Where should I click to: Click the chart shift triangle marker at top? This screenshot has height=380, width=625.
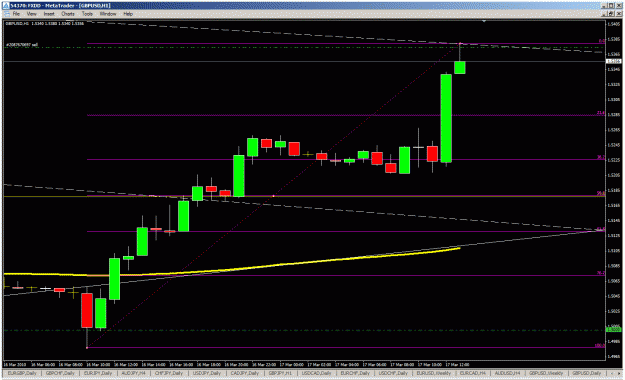pos(484,21)
